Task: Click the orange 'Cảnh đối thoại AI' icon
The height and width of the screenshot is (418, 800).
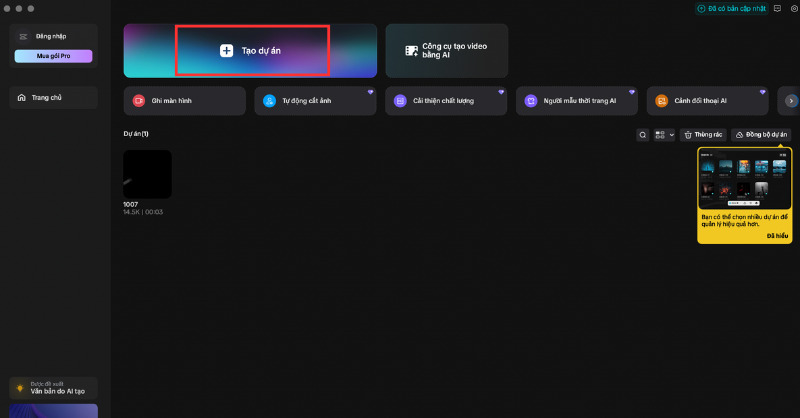Action: coord(661,101)
